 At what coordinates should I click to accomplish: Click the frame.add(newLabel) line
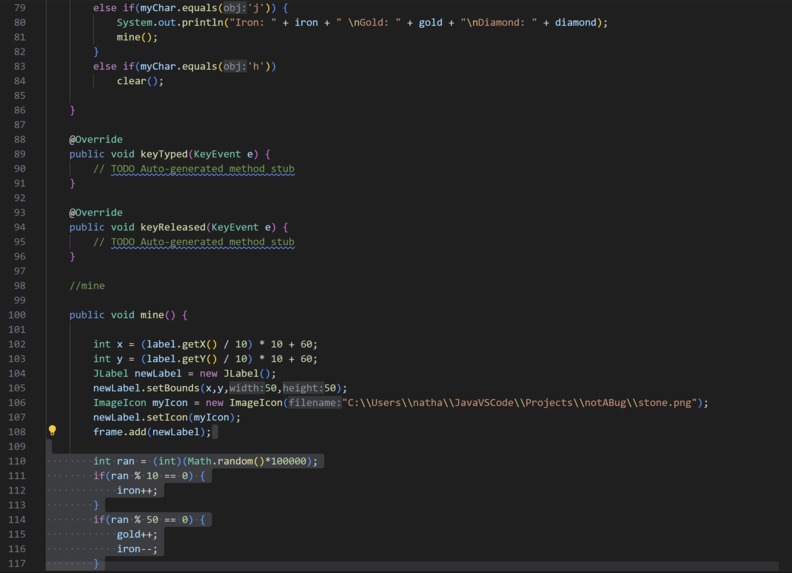tap(152, 432)
